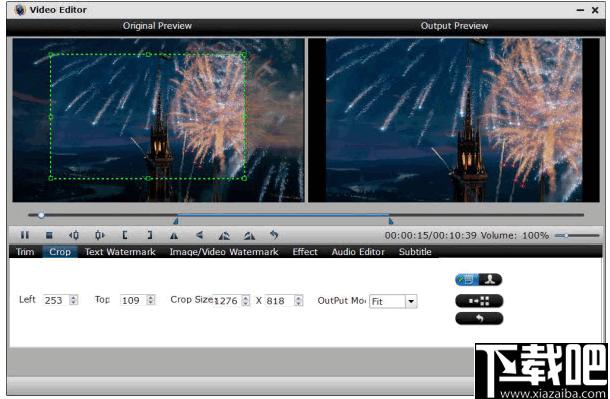Open Image/Video Watermark tab
Screen dimensions: 610x399
tap(224, 252)
